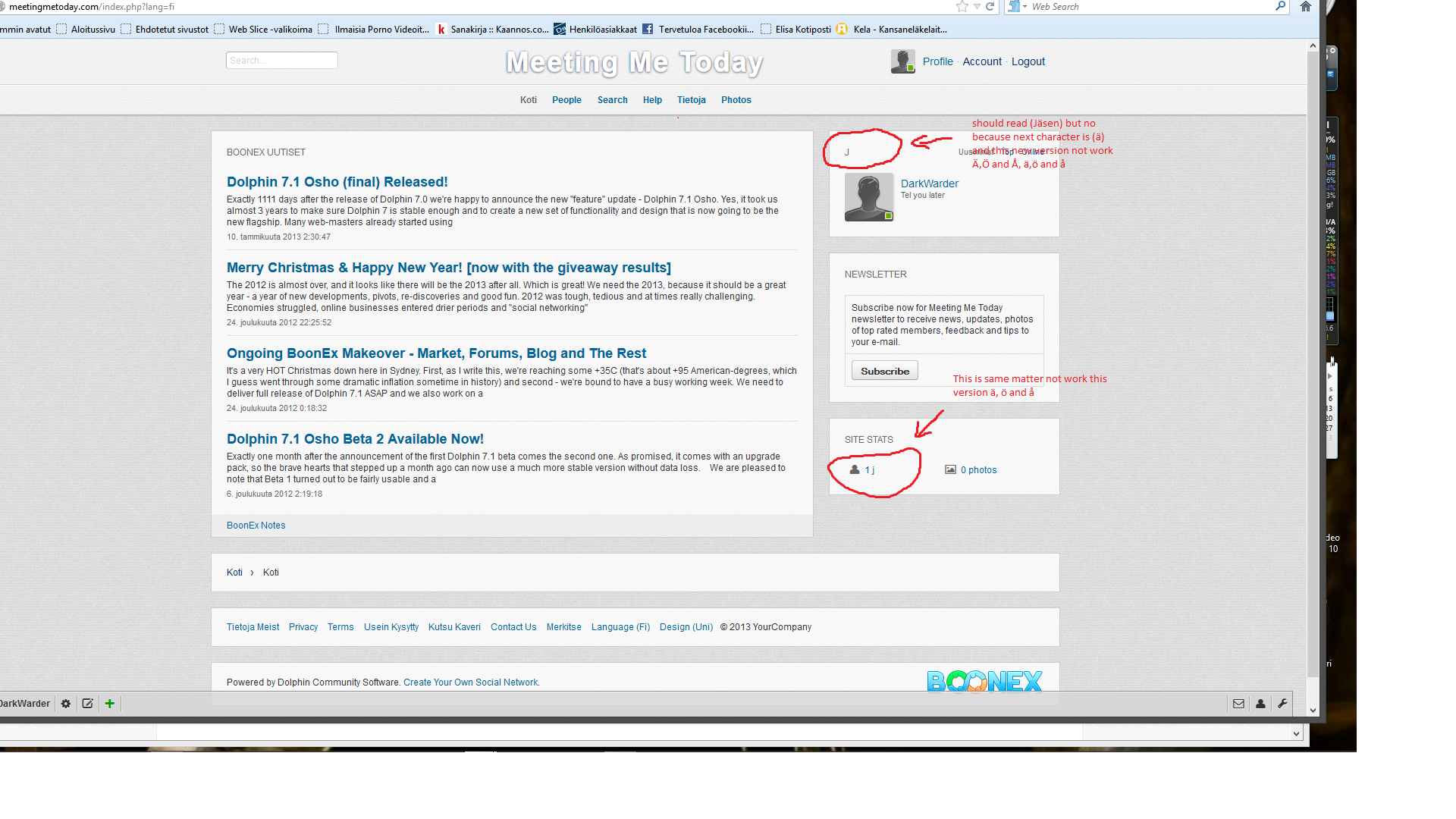Open settings gear in the DarkWarder toolbar
The width and height of the screenshot is (1456, 819).
pos(66,704)
